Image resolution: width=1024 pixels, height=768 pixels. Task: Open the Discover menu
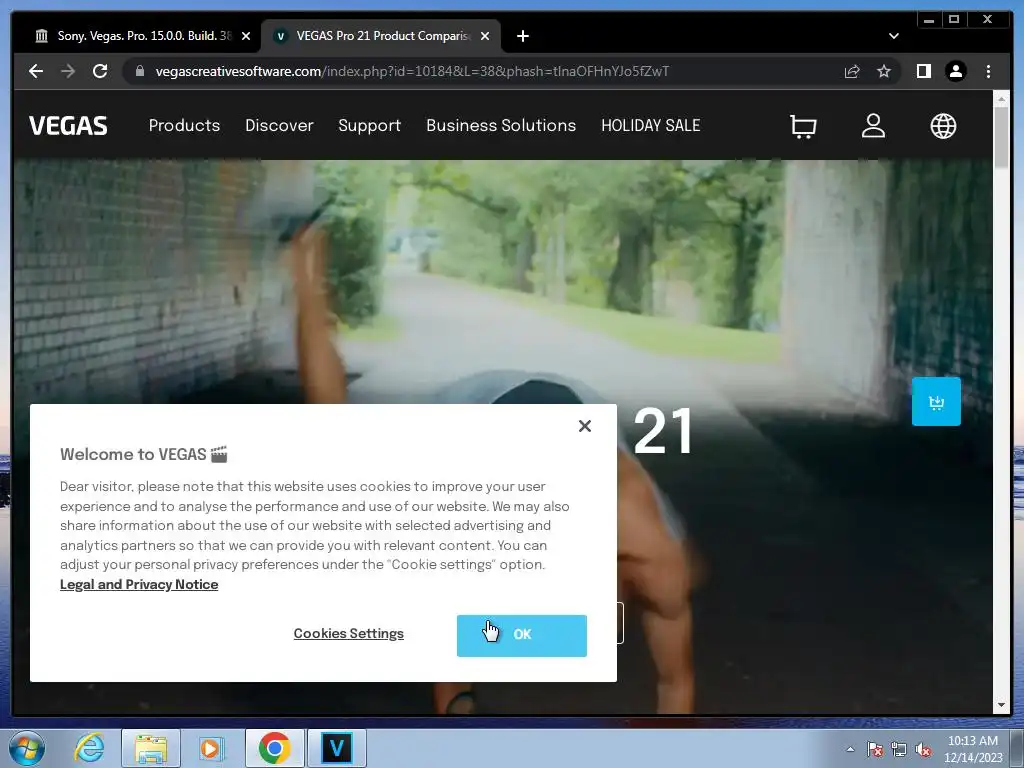pyautogui.click(x=279, y=125)
